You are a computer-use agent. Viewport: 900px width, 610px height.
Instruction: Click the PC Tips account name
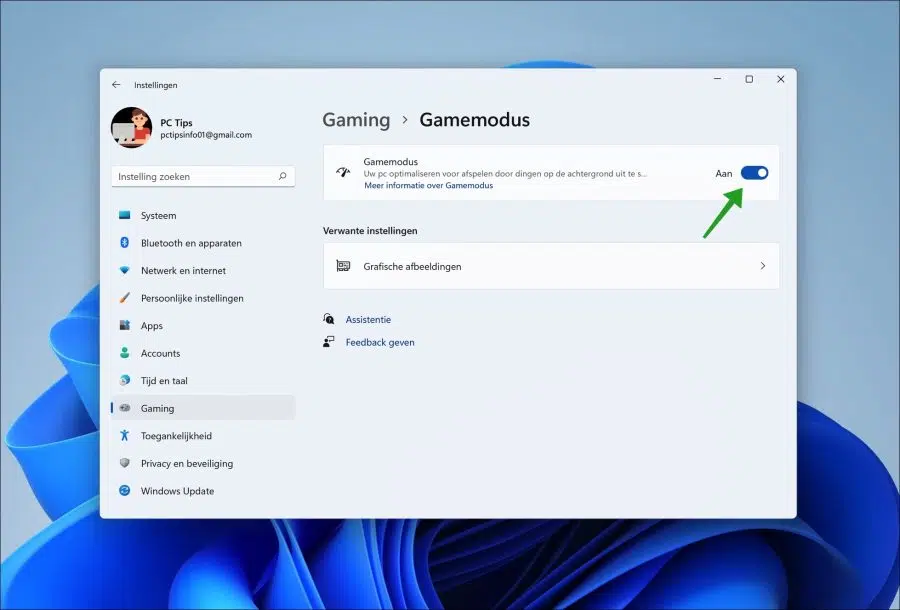176,123
